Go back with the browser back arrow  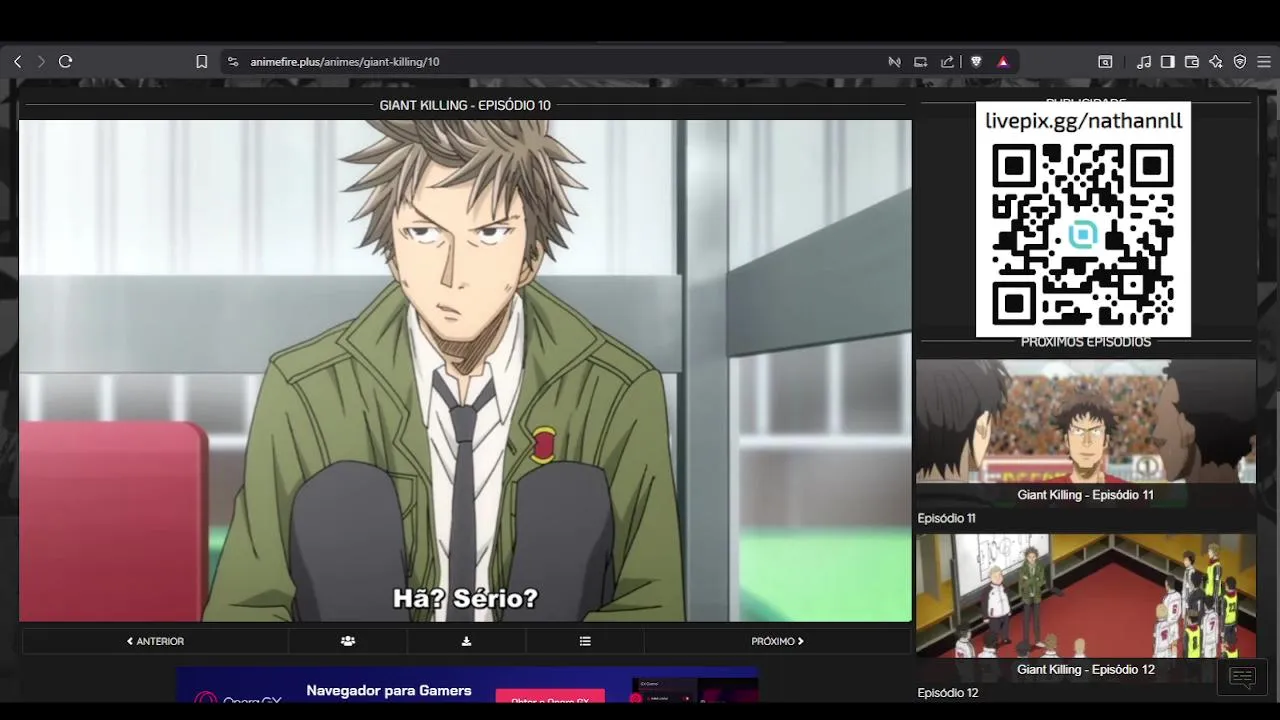(17, 62)
